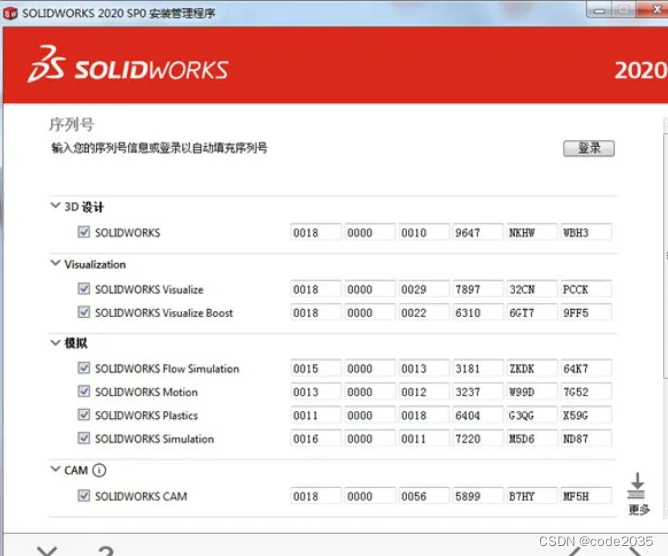This screenshot has height=556, width=668.
Task: Click Visualize Boost serial field 9FF5
Action: [586, 313]
